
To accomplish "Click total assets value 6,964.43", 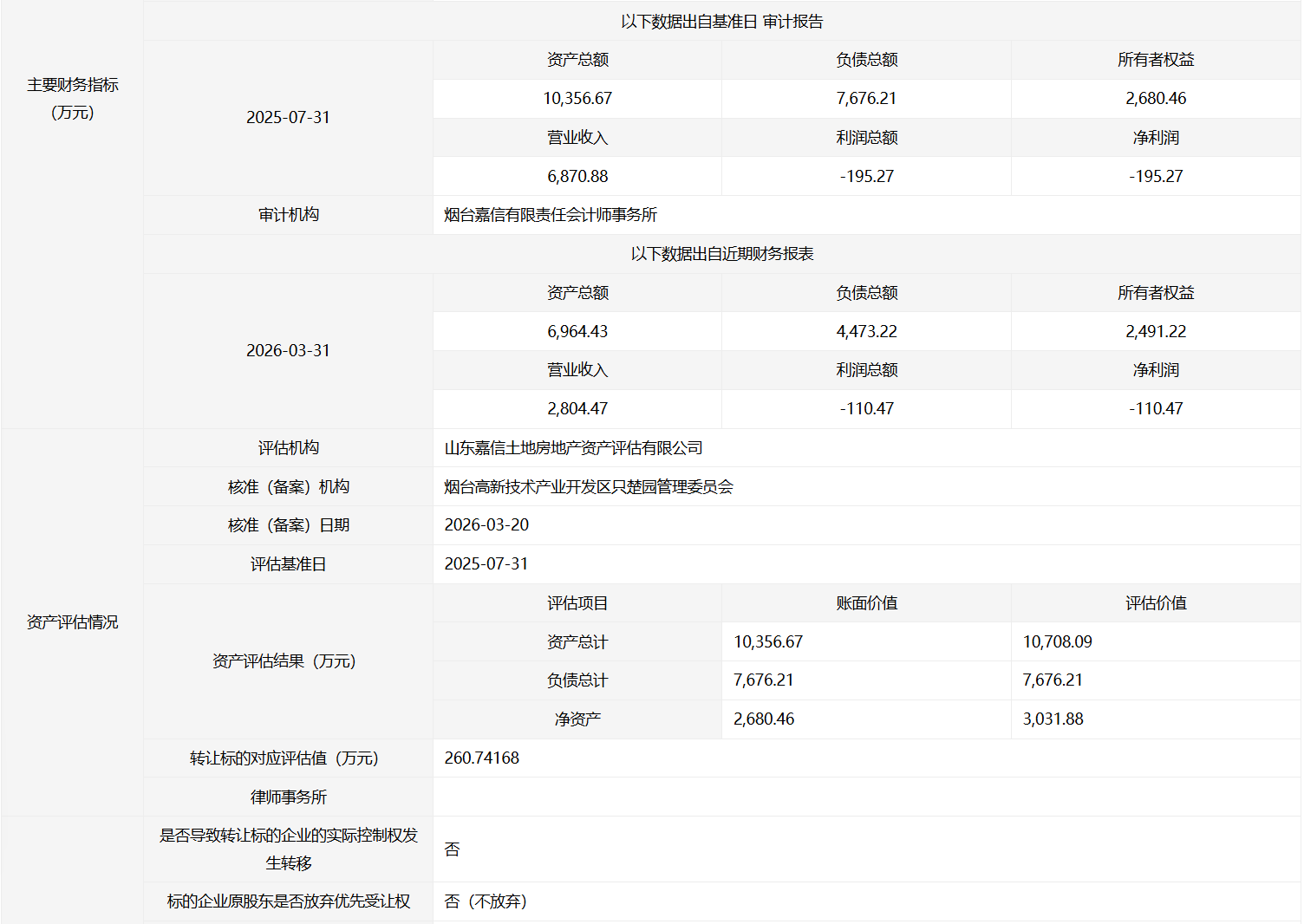I will pos(577,332).
